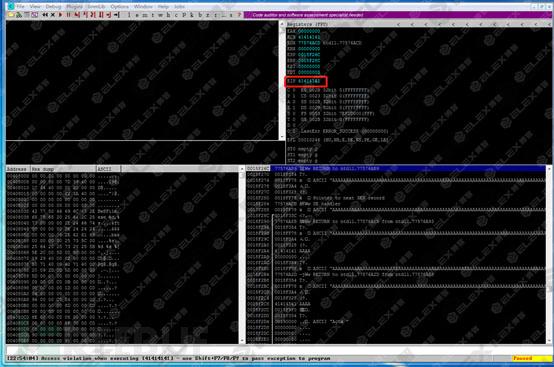Open the Plugins menu
Image resolution: width=554 pixels, height=367 pixels.
[x=74, y=7]
